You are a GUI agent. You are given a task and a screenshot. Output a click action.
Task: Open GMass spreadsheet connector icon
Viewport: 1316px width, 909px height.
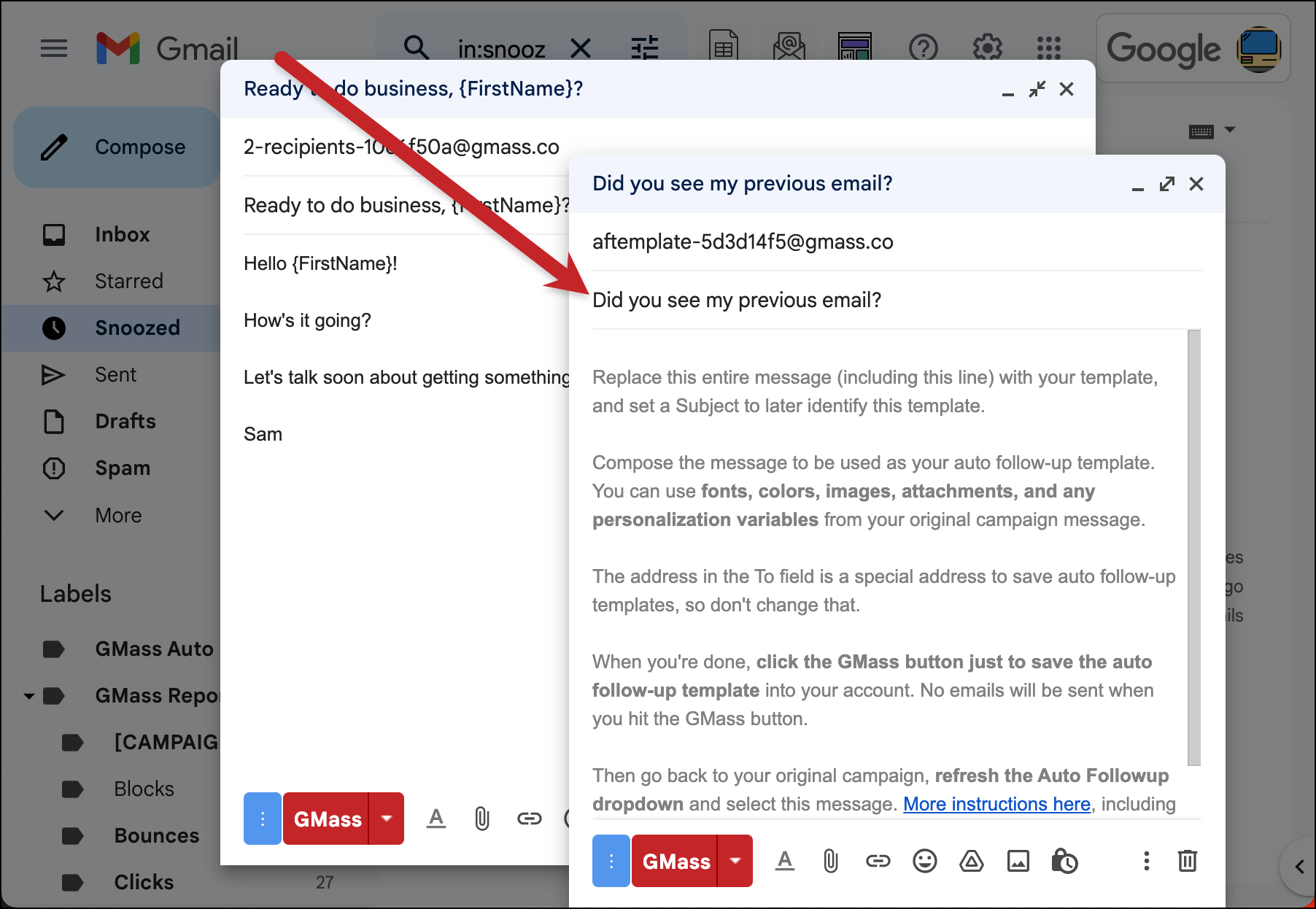(x=724, y=49)
